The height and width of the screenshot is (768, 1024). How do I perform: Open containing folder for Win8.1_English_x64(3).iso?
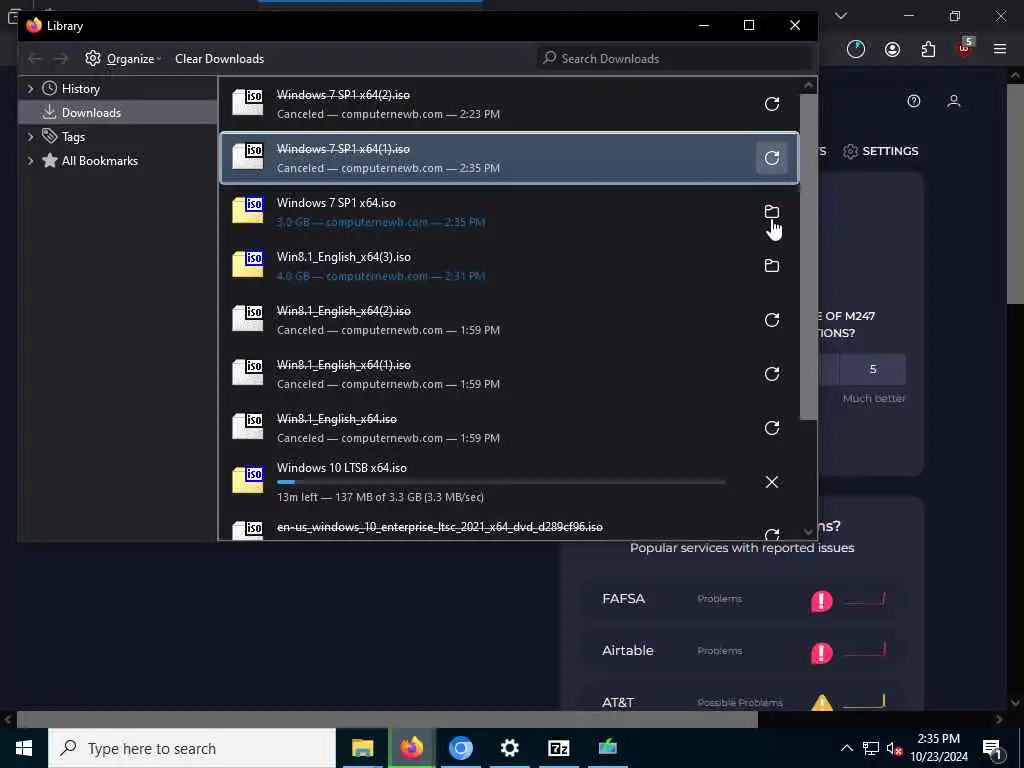[x=771, y=266]
